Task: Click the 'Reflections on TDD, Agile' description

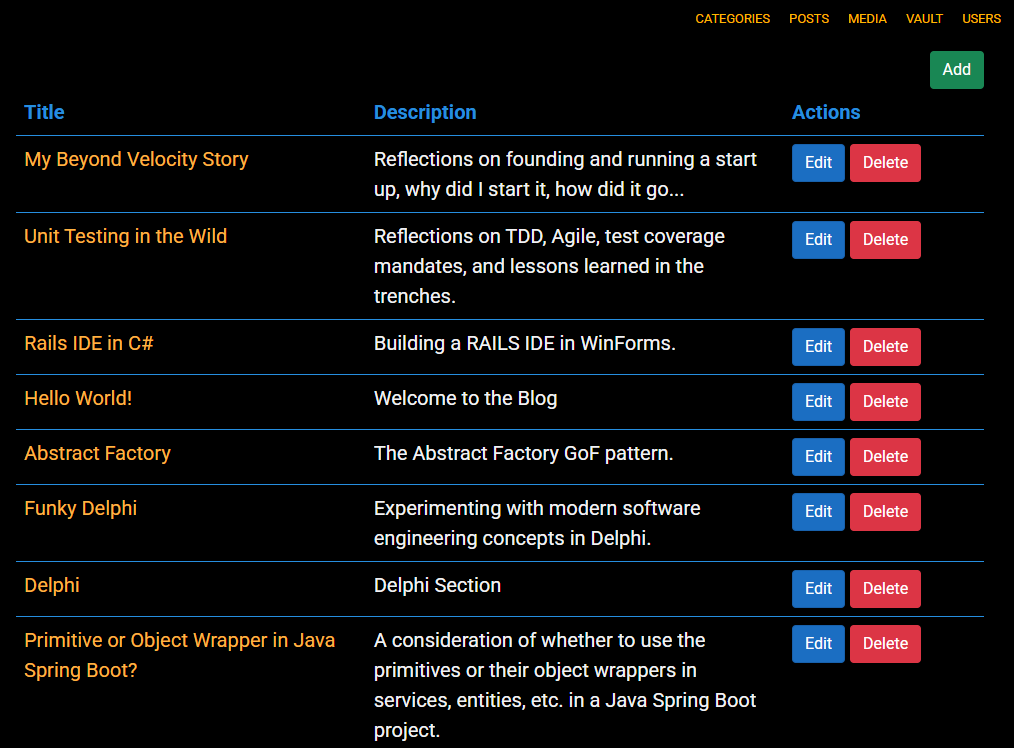Action: (549, 266)
